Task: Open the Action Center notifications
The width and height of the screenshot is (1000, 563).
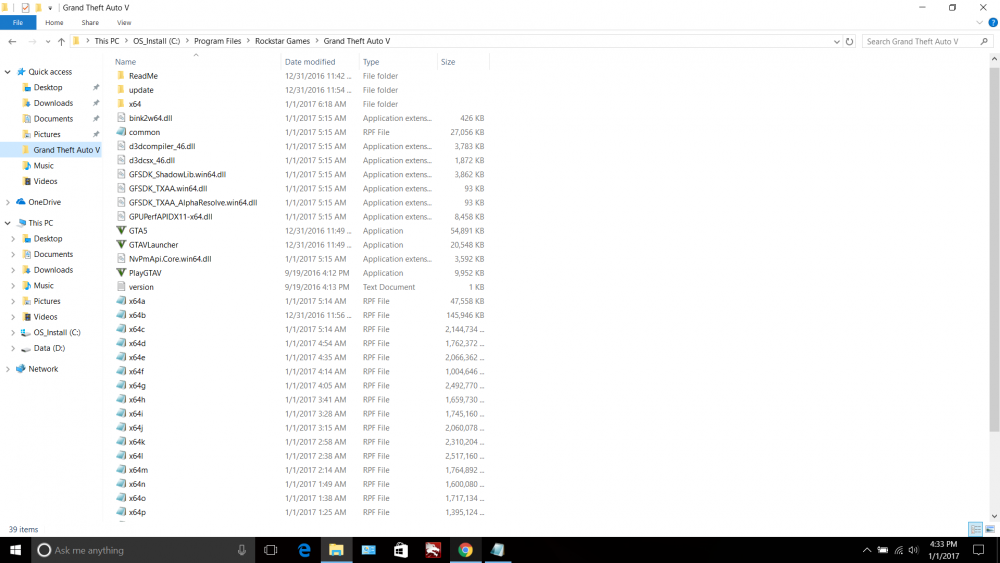Action: [979, 550]
